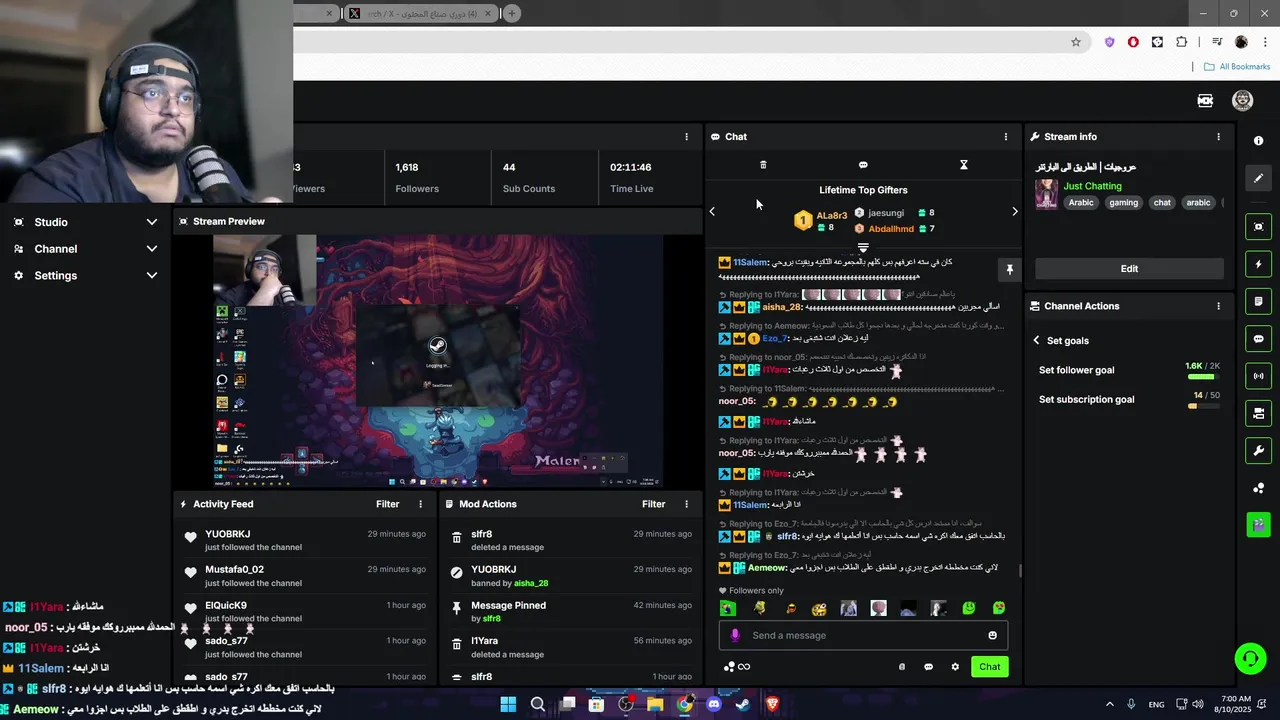Open All Bookmarks folder
The image size is (1280, 720).
(x=1237, y=67)
